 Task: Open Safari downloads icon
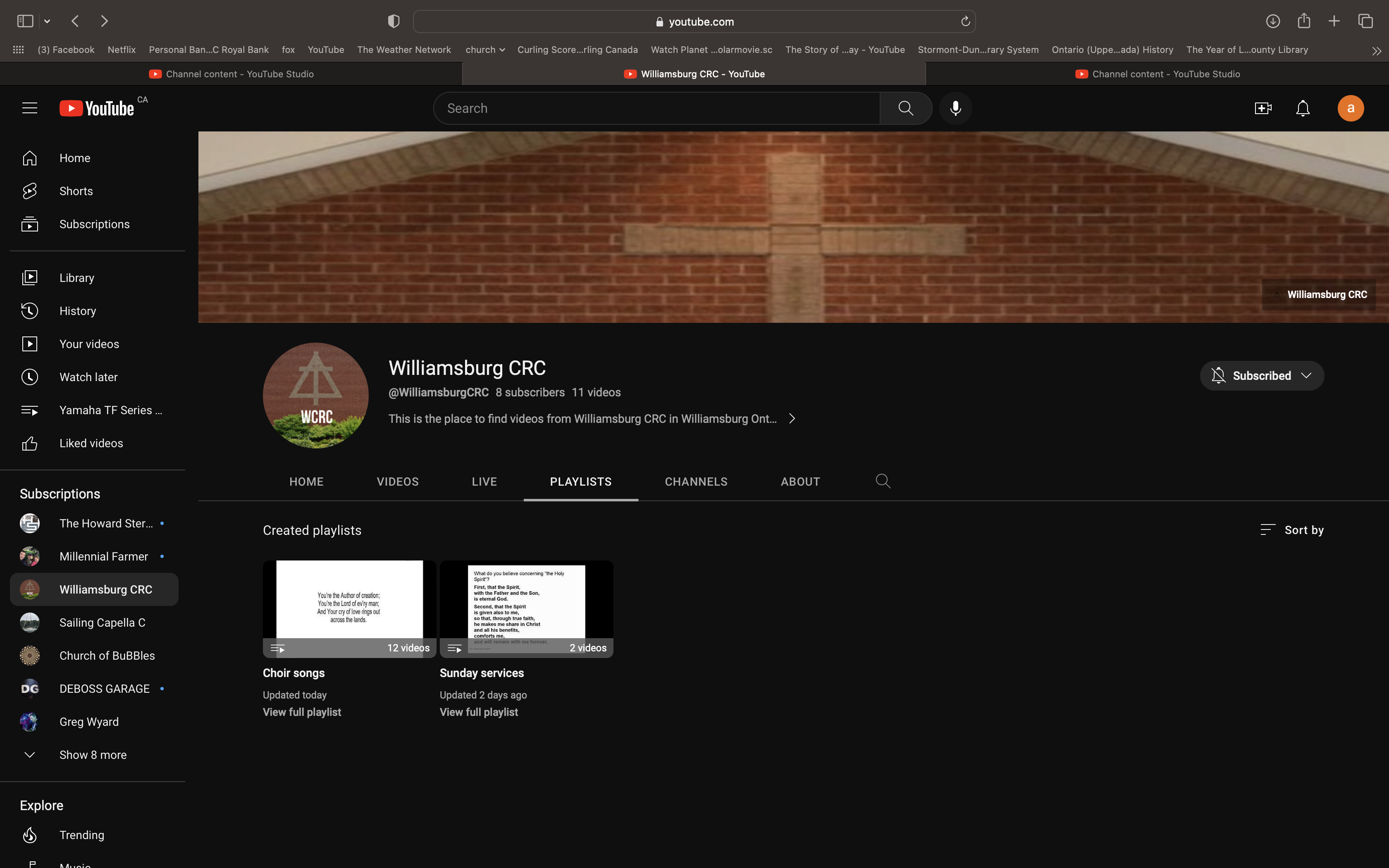1272,21
